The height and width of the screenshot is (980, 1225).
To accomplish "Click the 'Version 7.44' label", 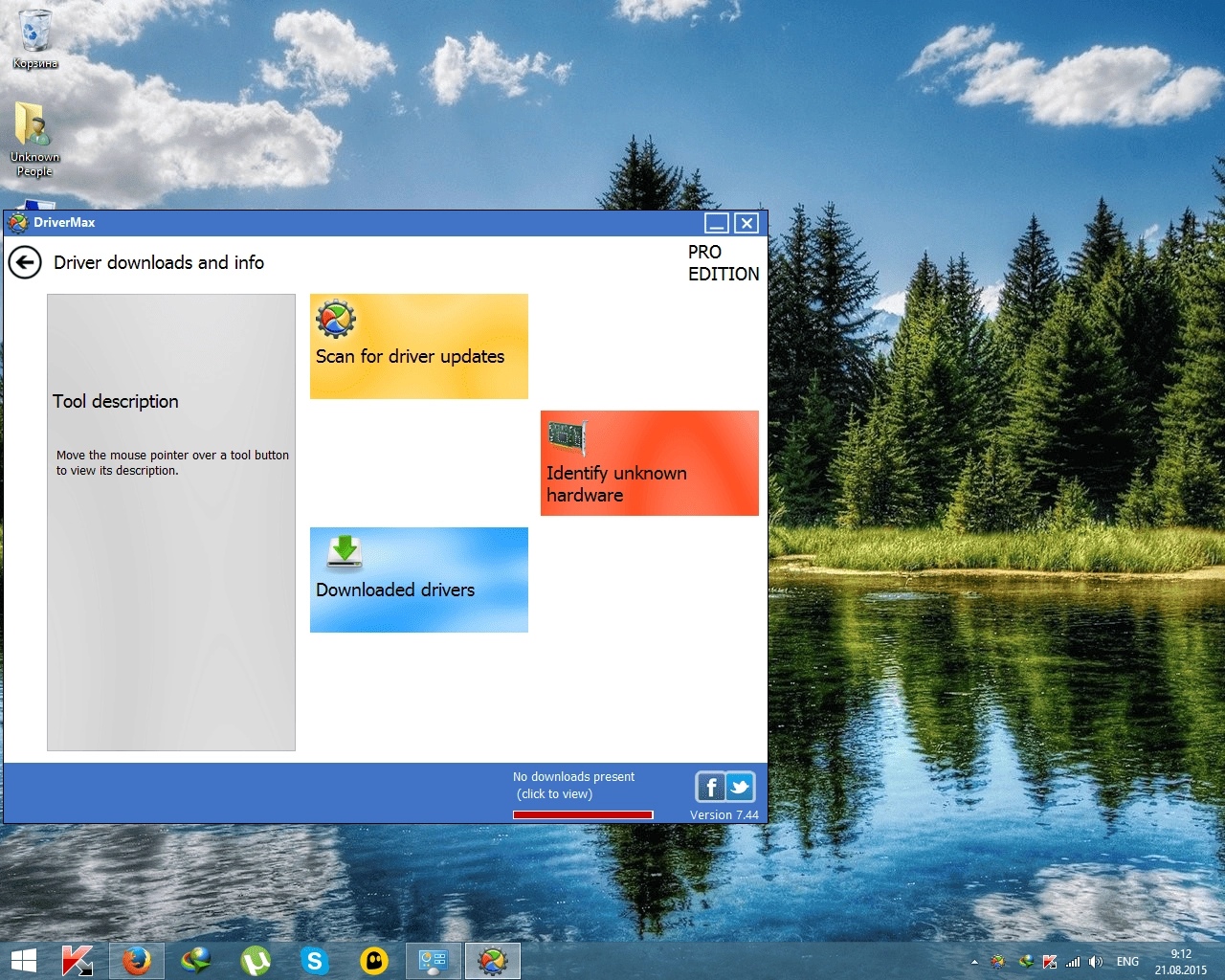I will point(724,814).
